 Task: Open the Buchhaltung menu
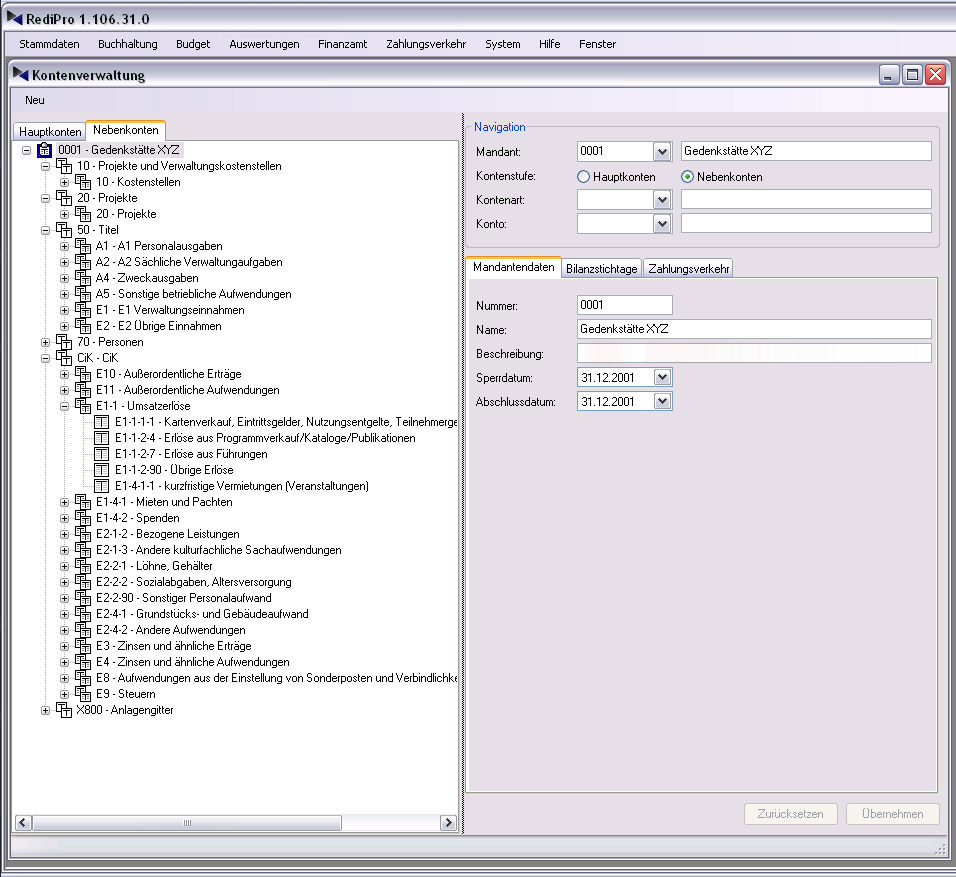coord(127,44)
